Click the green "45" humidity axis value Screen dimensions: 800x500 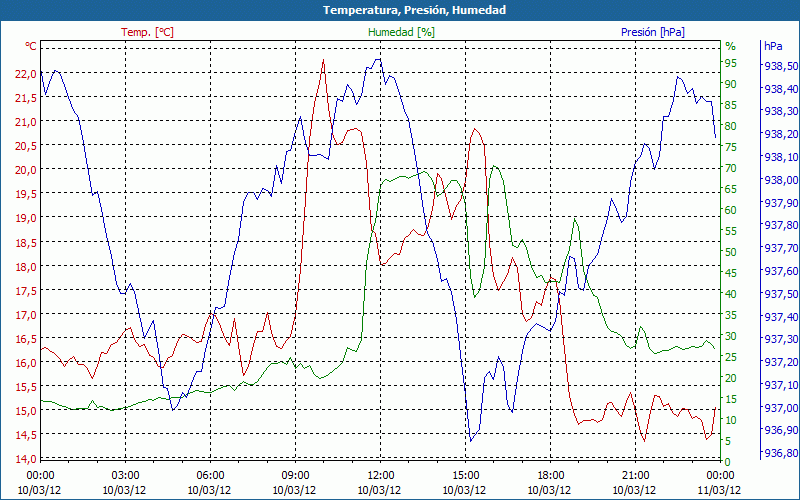731,273
